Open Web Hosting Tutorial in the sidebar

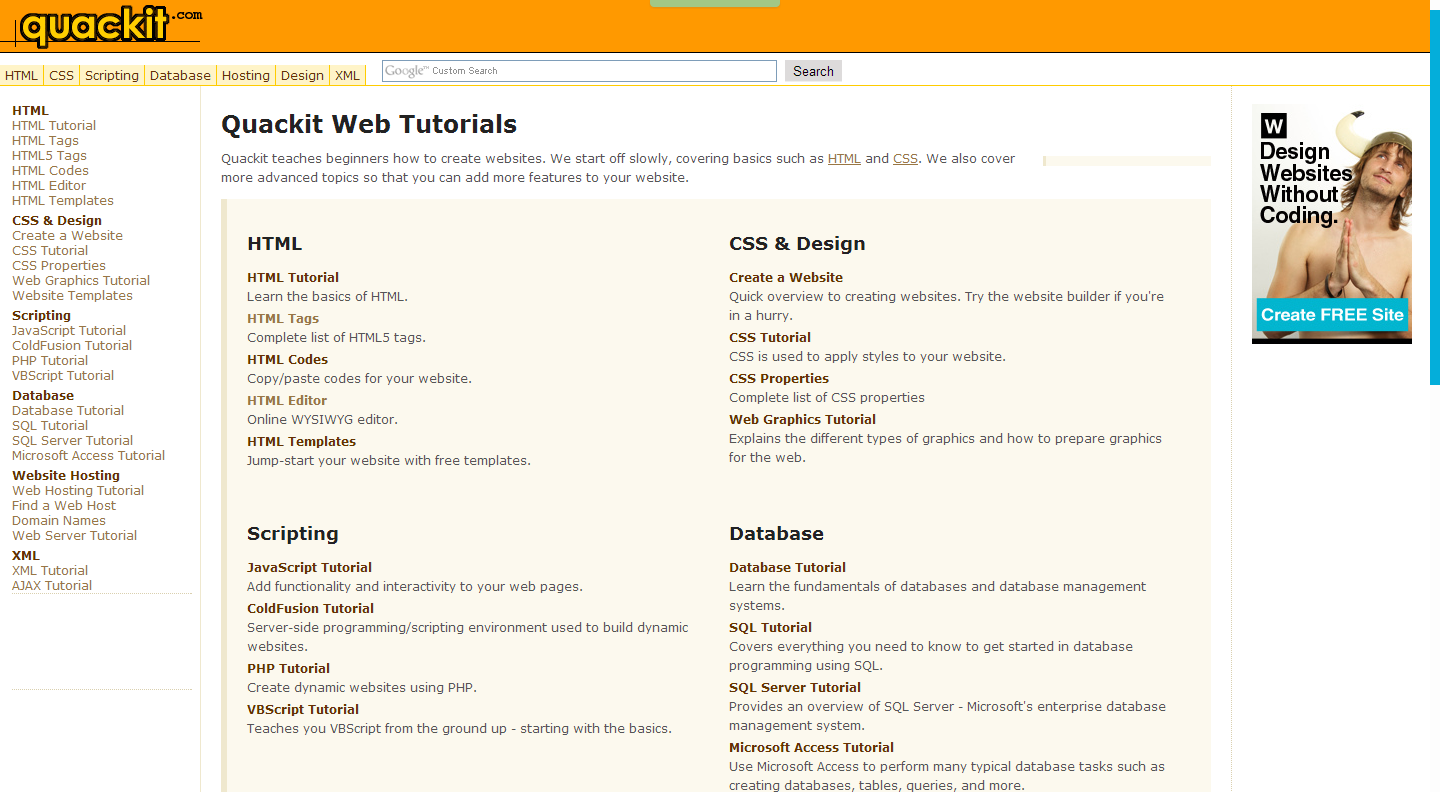[x=78, y=491]
